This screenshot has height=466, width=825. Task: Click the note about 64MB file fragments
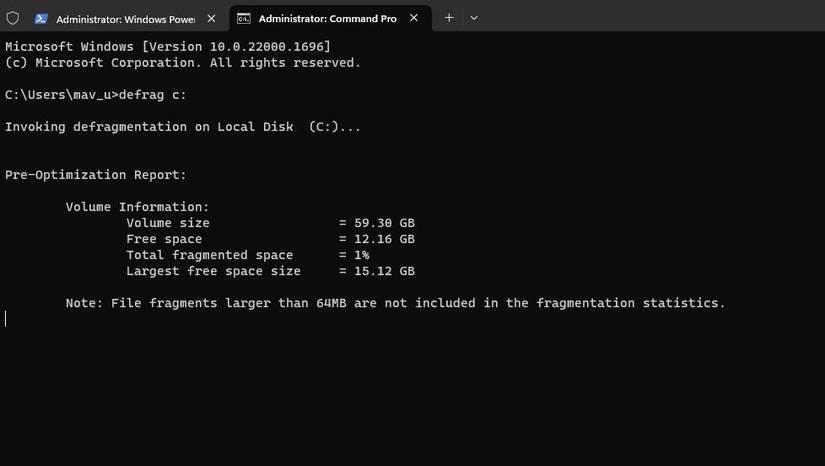395,303
